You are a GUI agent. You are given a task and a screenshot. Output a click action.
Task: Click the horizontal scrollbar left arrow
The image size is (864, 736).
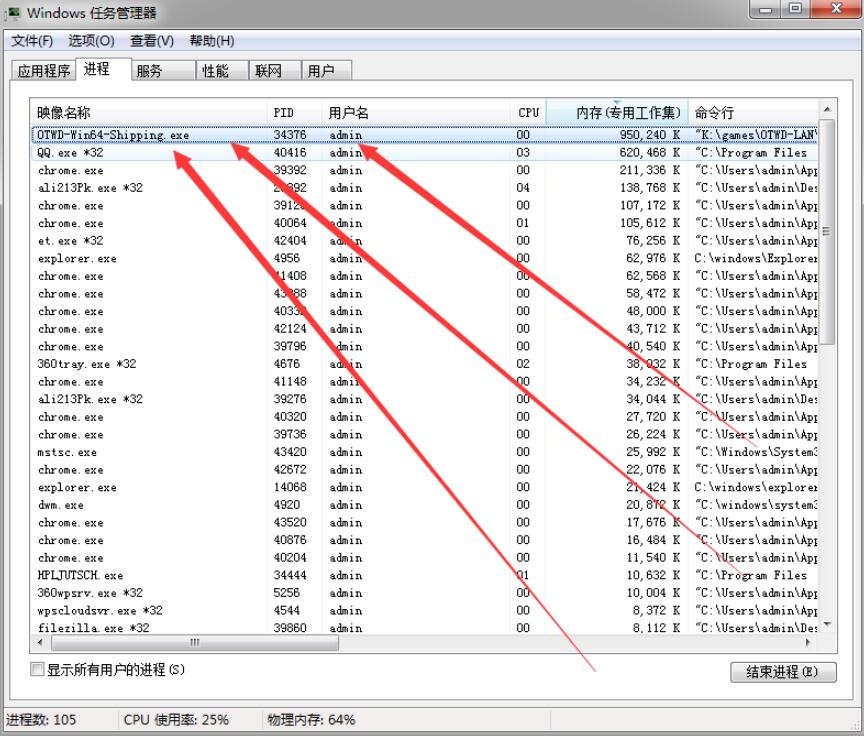41,642
